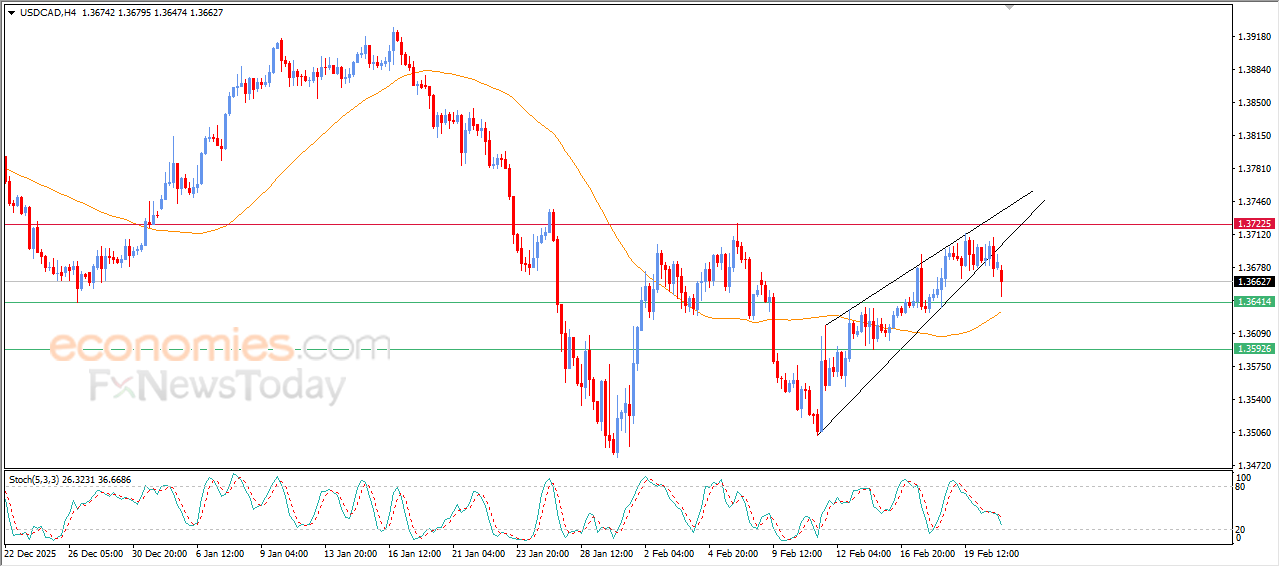1280x567 pixels.
Task: Click the 22 Dec 2025 date label
Action: coord(32,552)
